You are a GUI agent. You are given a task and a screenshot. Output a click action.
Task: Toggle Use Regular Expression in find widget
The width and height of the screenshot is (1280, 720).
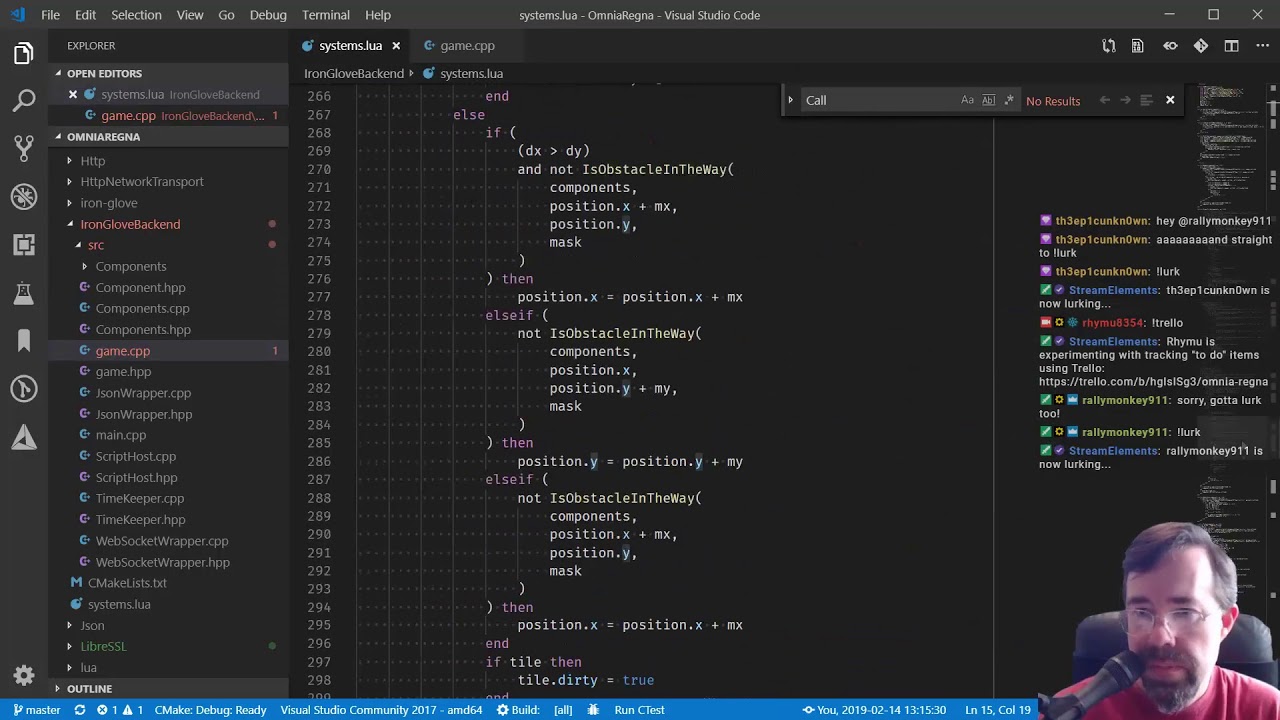1009,100
